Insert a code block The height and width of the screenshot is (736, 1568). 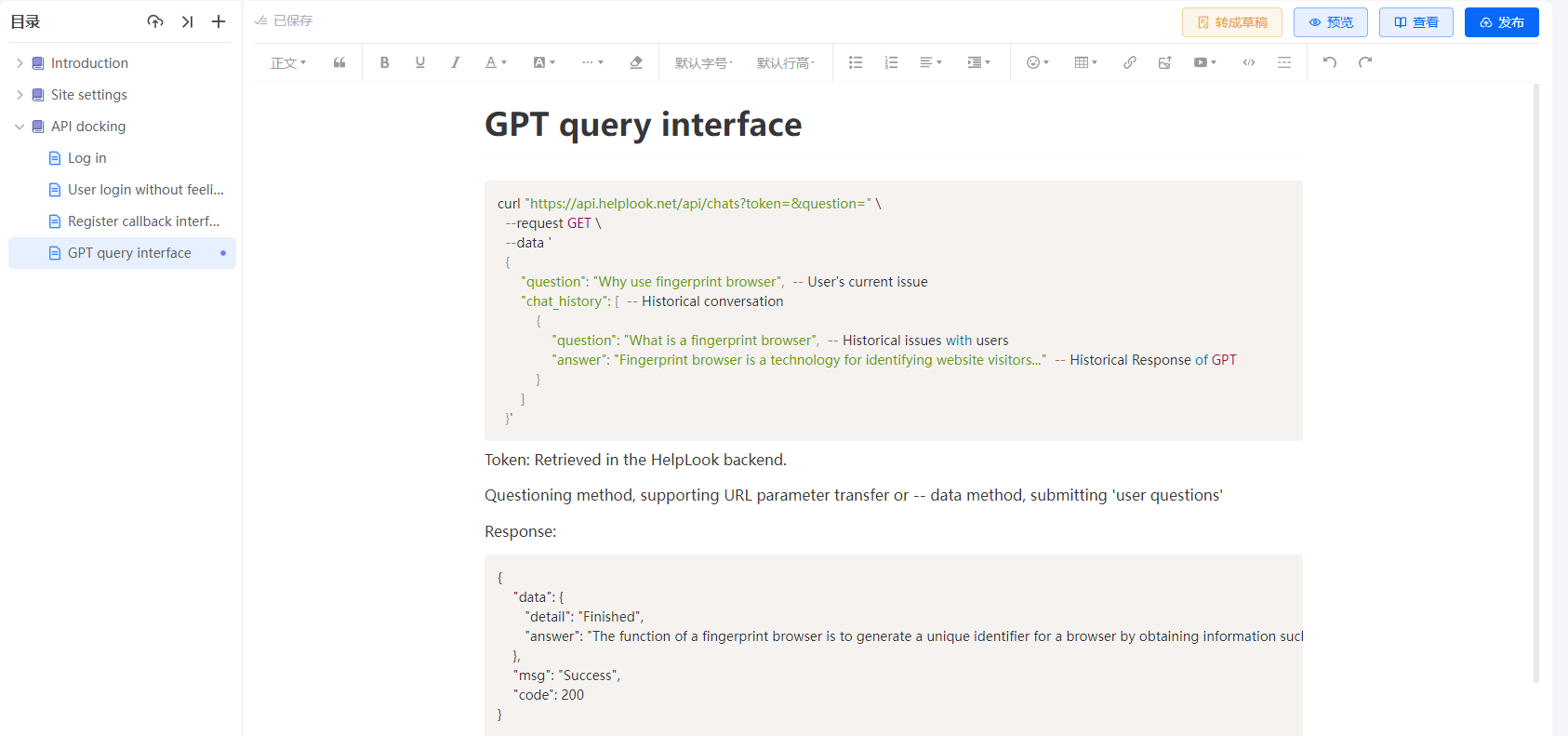tap(1249, 62)
